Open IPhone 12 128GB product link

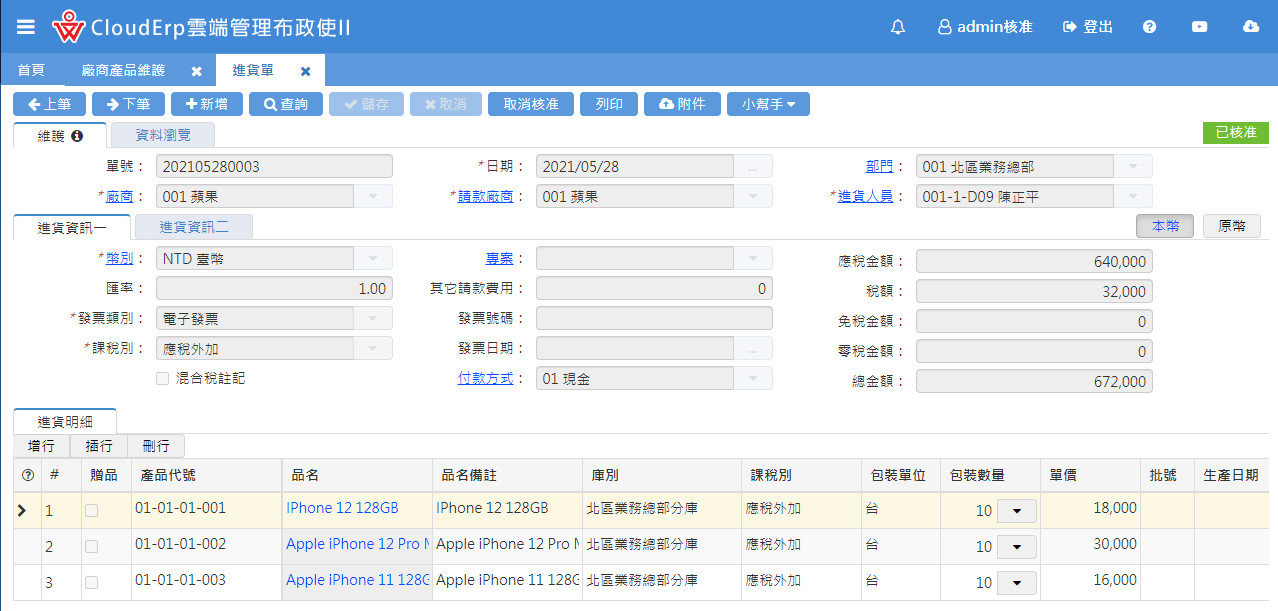point(342,508)
